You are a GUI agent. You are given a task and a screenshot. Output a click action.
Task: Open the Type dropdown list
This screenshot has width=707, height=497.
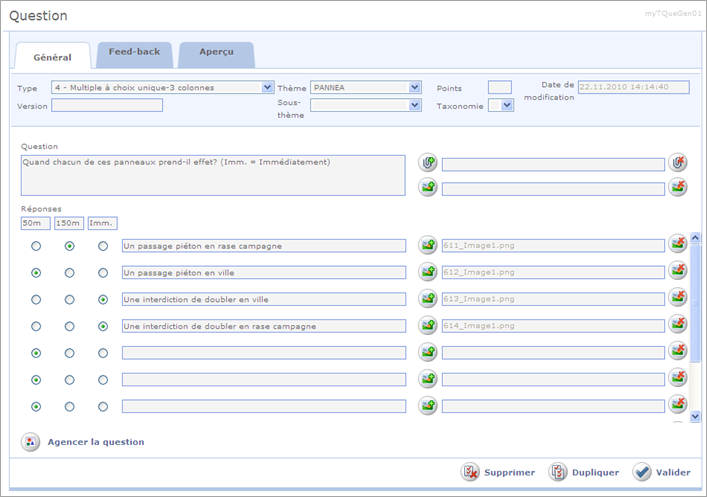pos(267,88)
